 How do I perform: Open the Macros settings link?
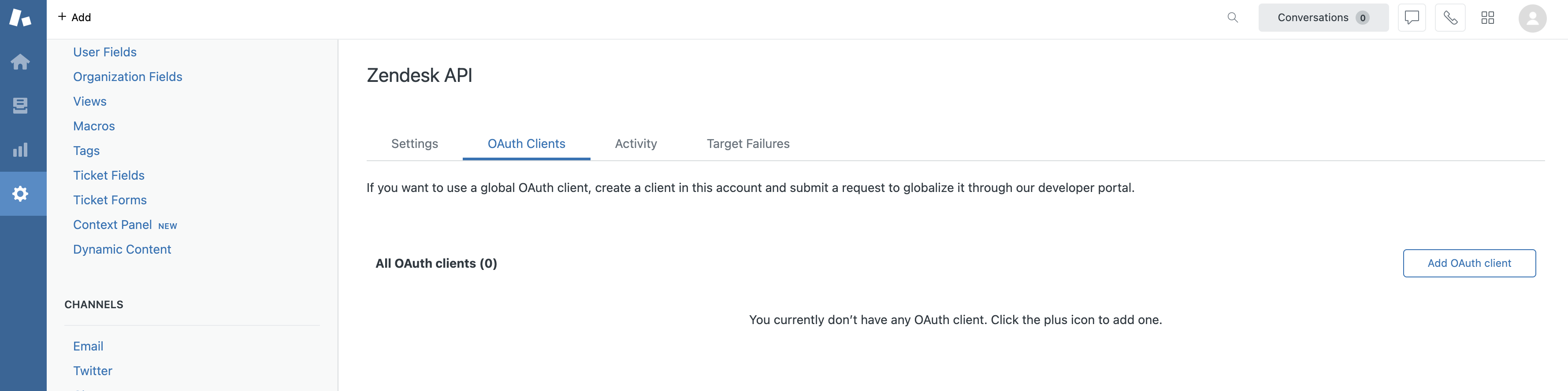pos(94,126)
